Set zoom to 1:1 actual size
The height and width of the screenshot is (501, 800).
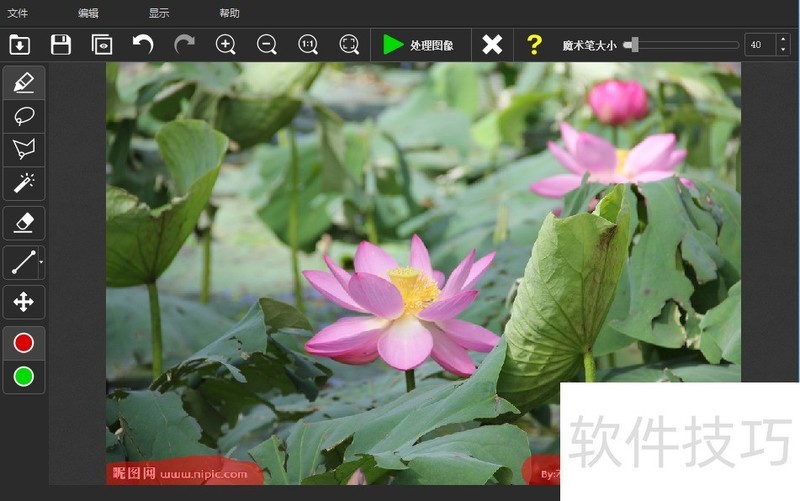coord(308,45)
